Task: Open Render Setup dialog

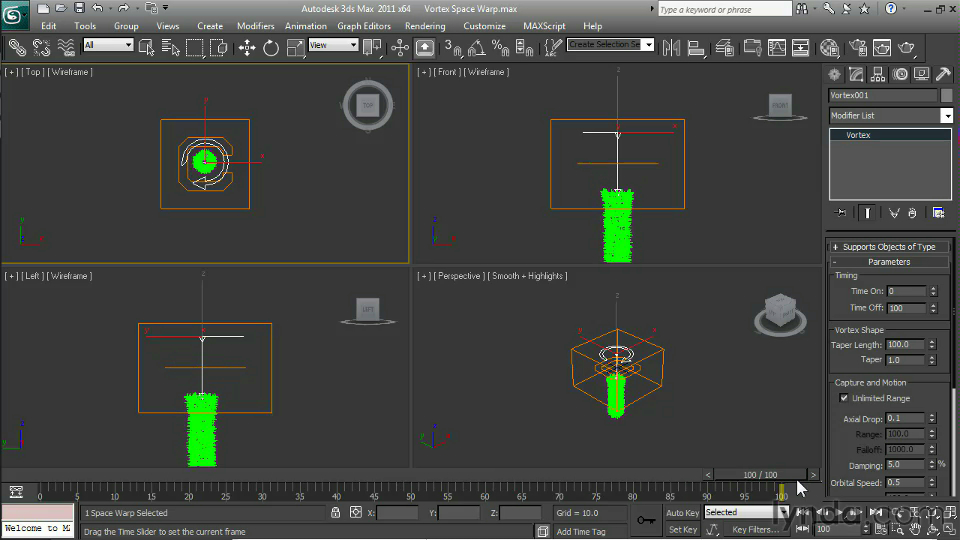Action: tap(858, 47)
